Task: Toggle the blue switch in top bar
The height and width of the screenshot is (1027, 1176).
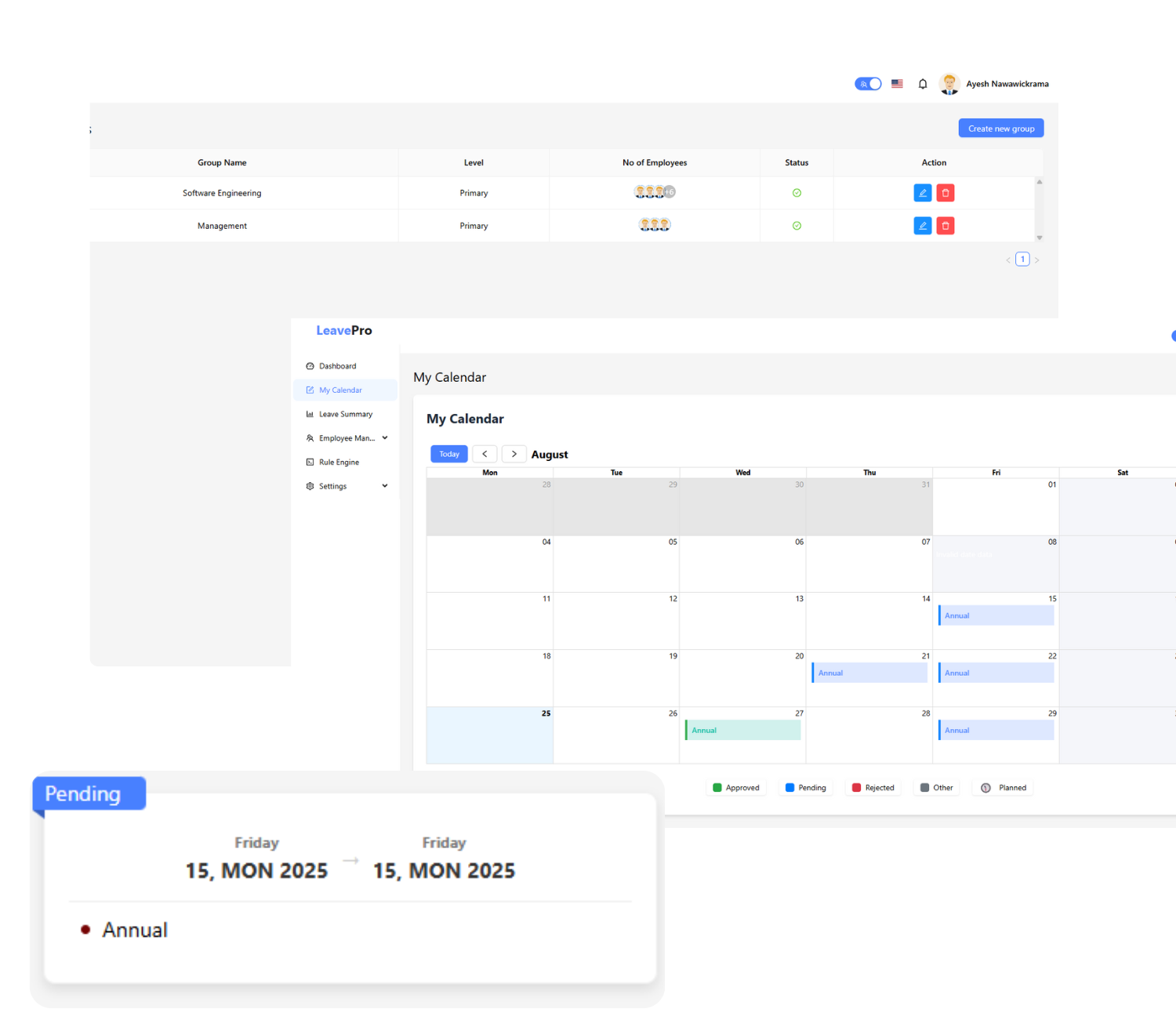Action: pyautogui.click(x=868, y=84)
